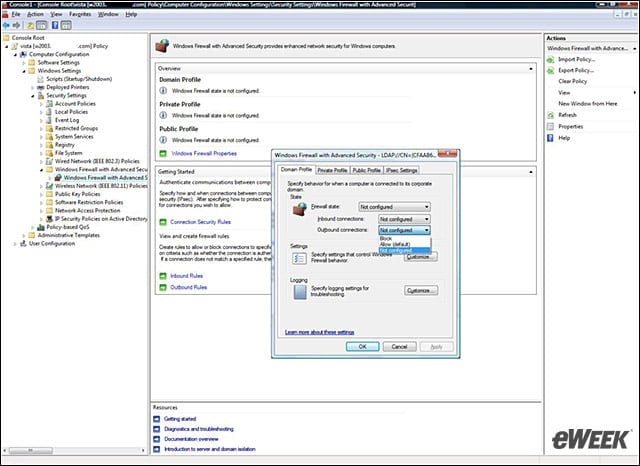
Task: Go back with the toolbar Back arrow
Action: click(6, 25)
